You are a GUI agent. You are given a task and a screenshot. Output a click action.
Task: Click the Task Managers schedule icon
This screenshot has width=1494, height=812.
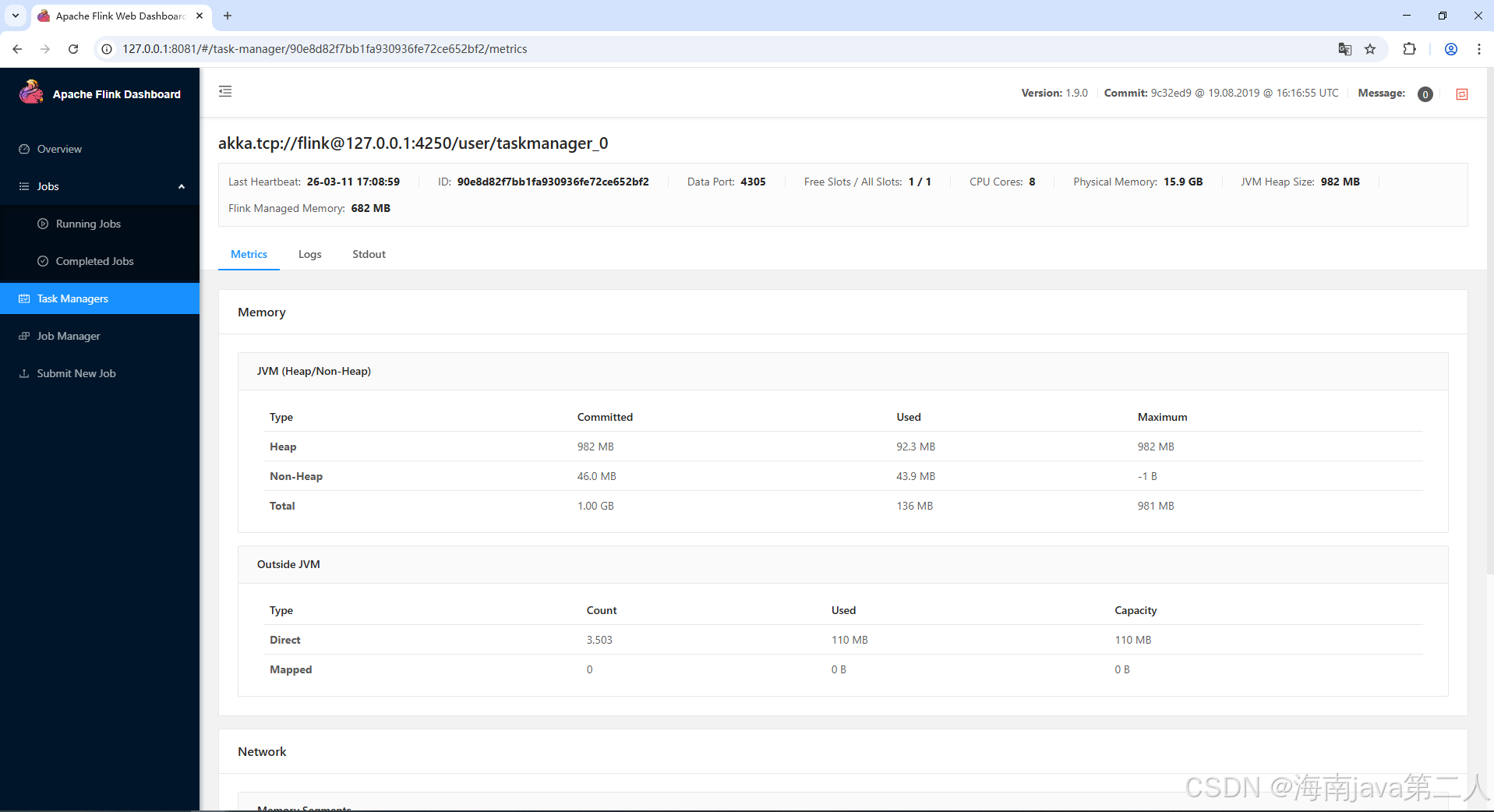click(x=24, y=298)
